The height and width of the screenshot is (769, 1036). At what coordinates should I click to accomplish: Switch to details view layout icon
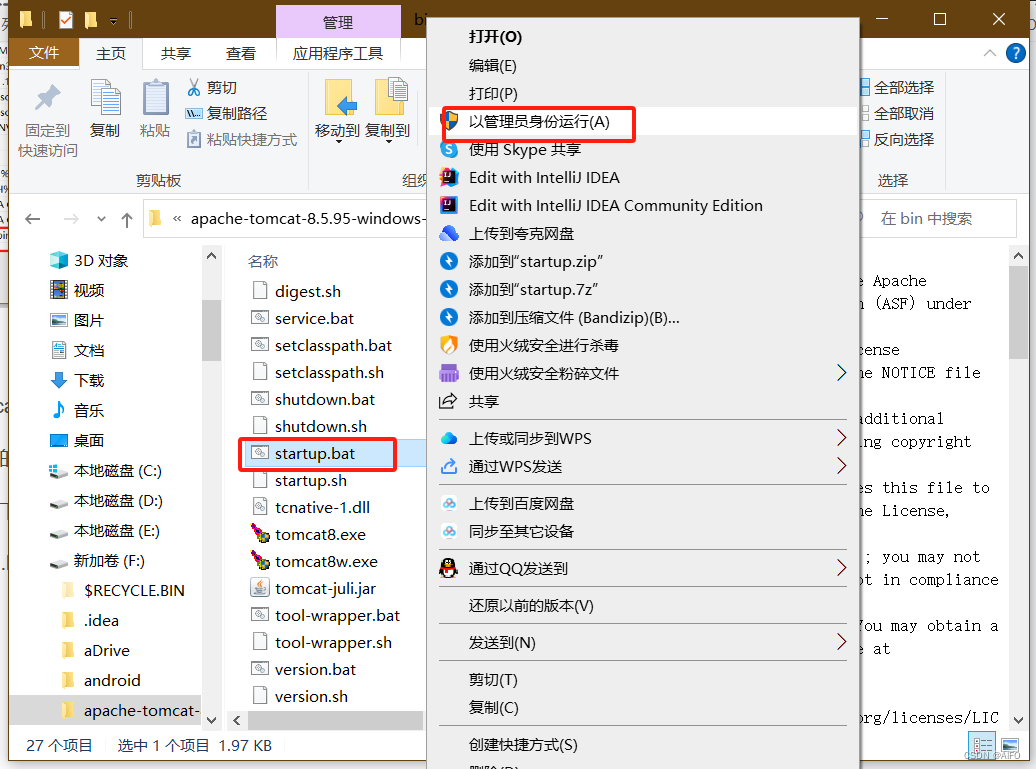[x=983, y=744]
